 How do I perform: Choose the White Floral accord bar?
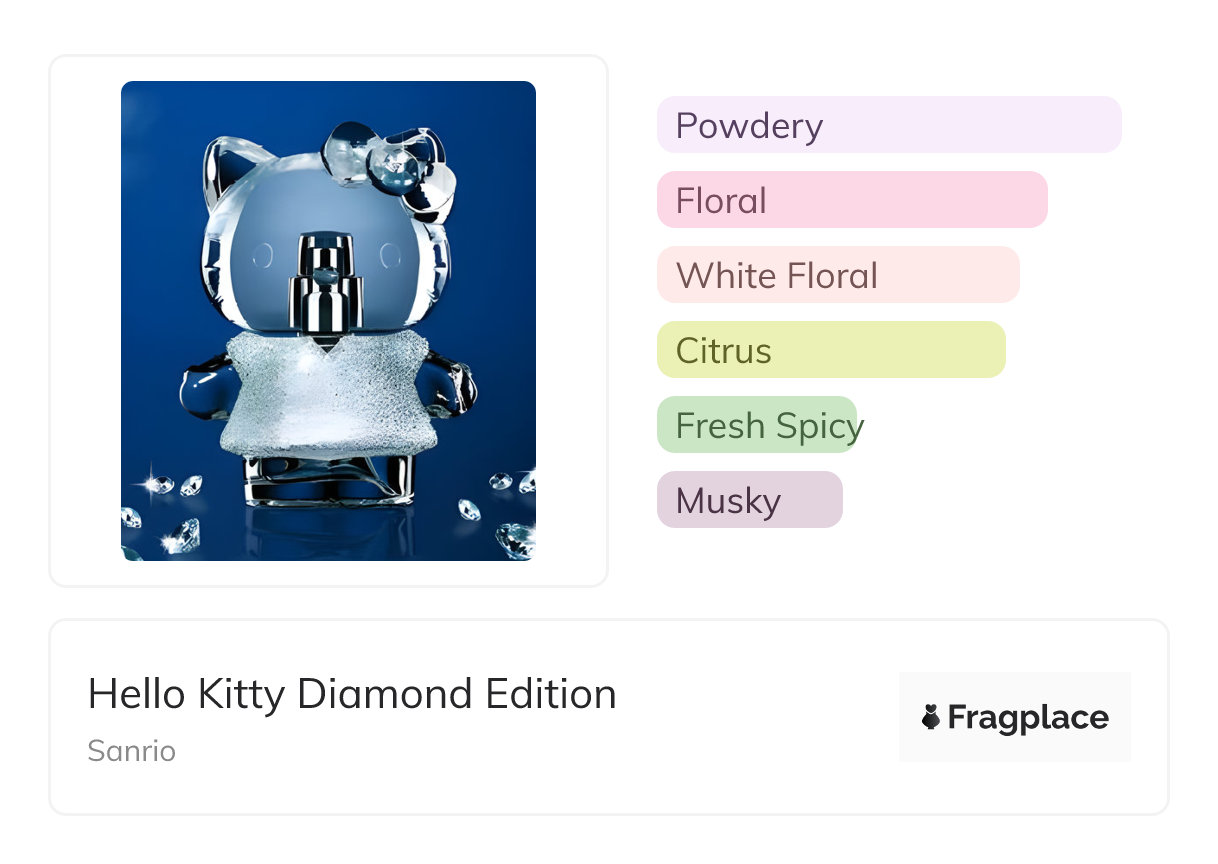[837, 275]
